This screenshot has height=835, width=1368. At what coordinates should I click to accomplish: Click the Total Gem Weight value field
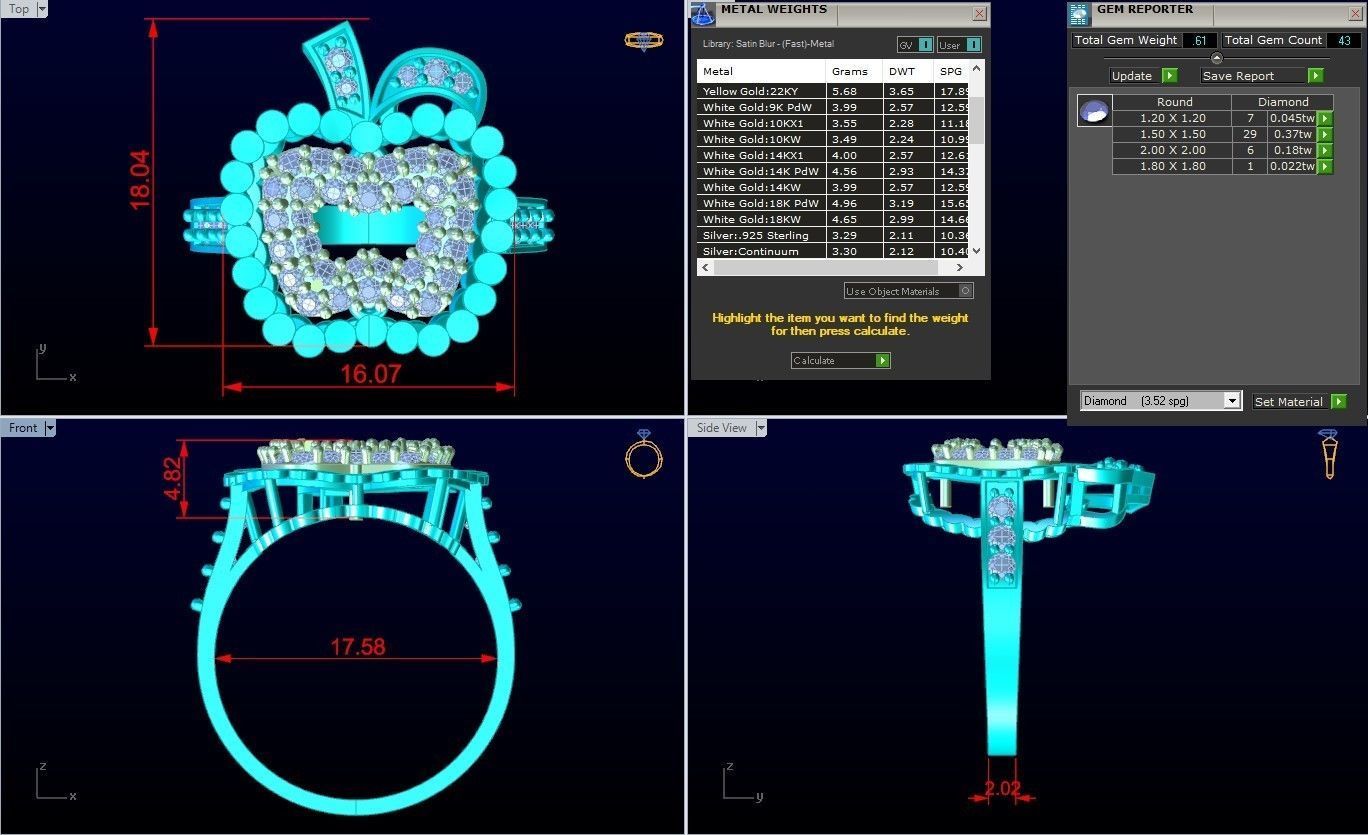click(x=1199, y=41)
